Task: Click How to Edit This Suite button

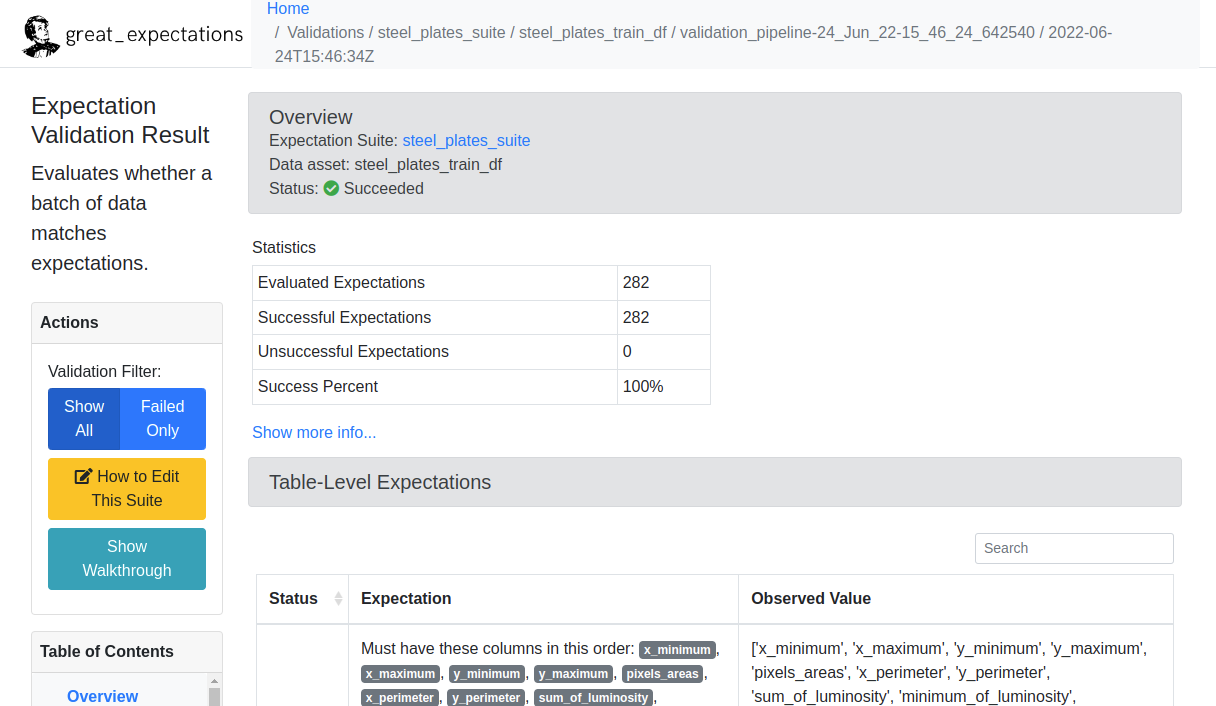Action: (x=127, y=489)
